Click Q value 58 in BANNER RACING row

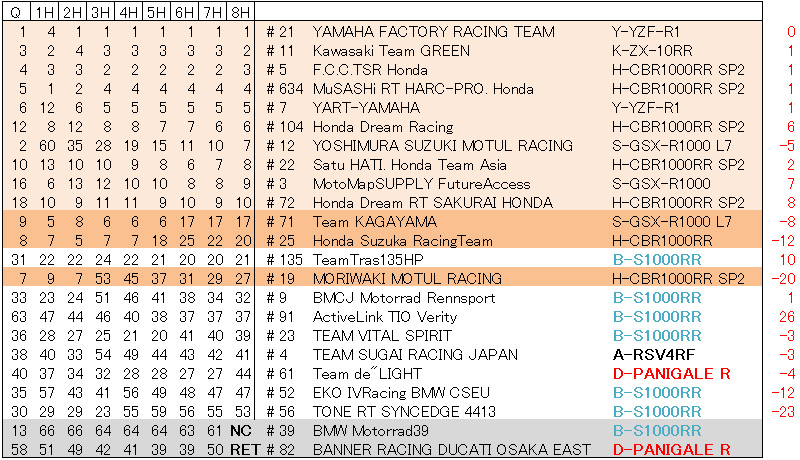point(19,450)
